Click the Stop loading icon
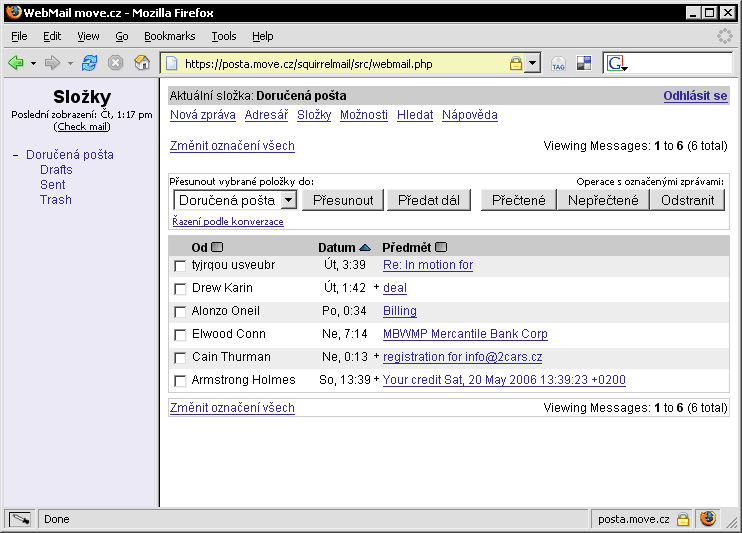742x533 pixels. 115,62
